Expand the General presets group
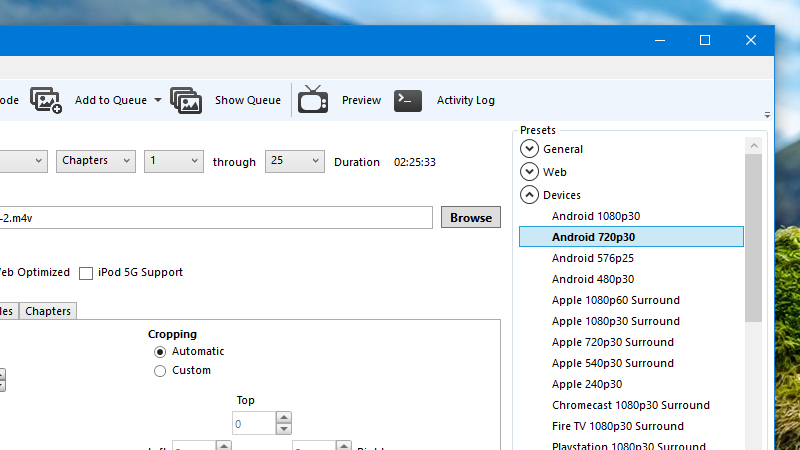Screen dimensions: 800x450 (x=529, y=148)
